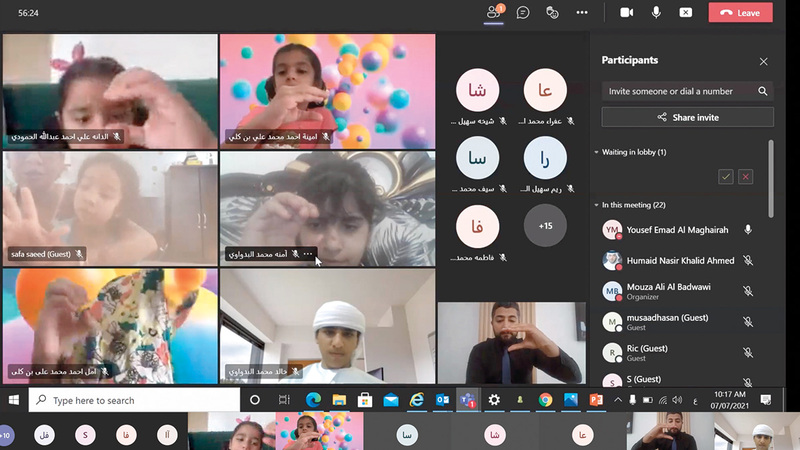
Task: Close the Participants panel
Action: (x=763, y=61)
